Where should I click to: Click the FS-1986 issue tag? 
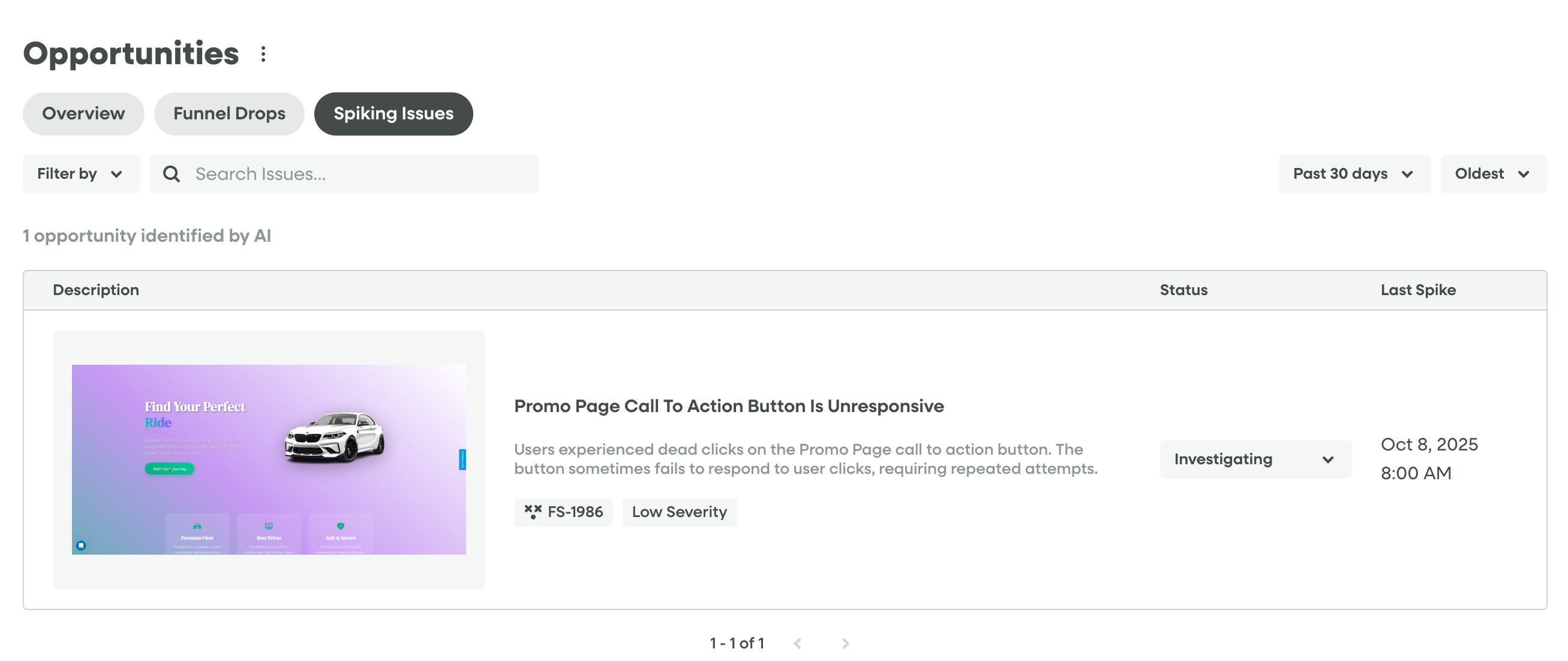point(563,512)
